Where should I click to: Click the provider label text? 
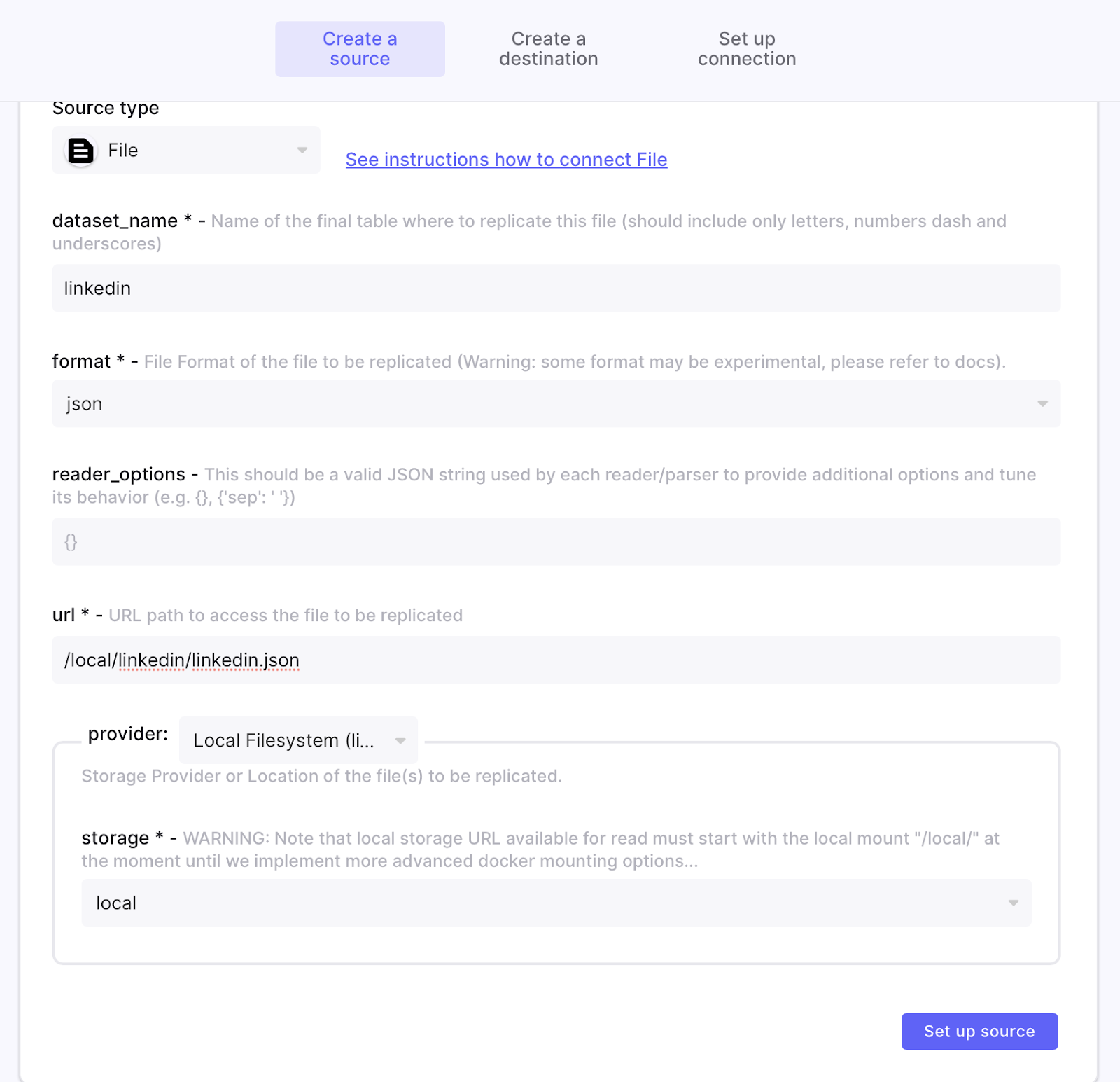pos(128,734)
